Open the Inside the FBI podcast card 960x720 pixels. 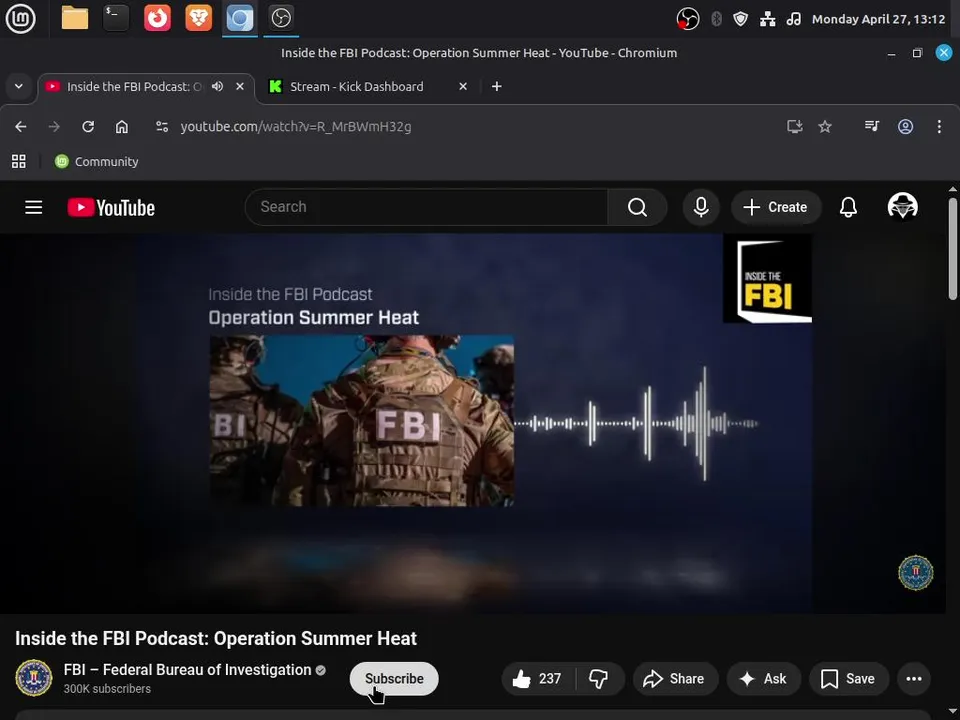767,280
